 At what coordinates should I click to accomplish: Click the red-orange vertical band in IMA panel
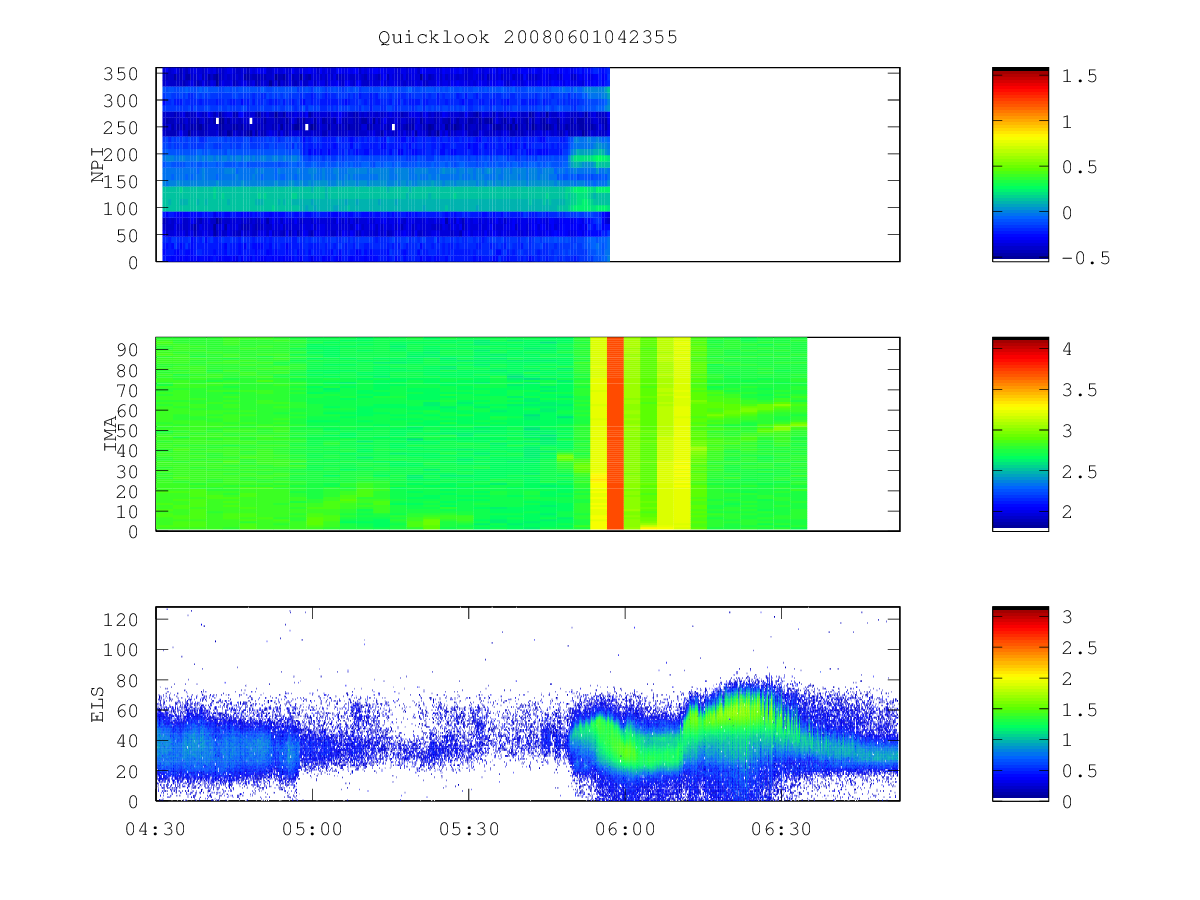615,434
